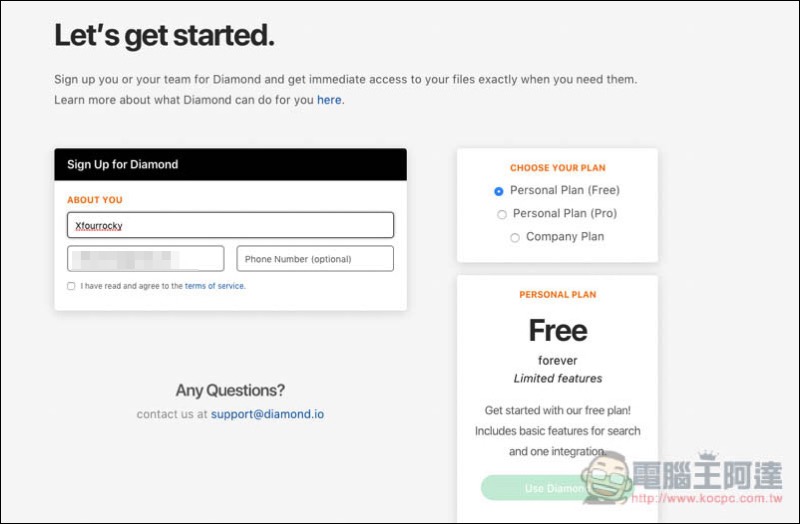The height and width of the screenshot is (524, 800).
Task: Tick the terms of service agreement checkbox
Action: [x=71, y=286]
